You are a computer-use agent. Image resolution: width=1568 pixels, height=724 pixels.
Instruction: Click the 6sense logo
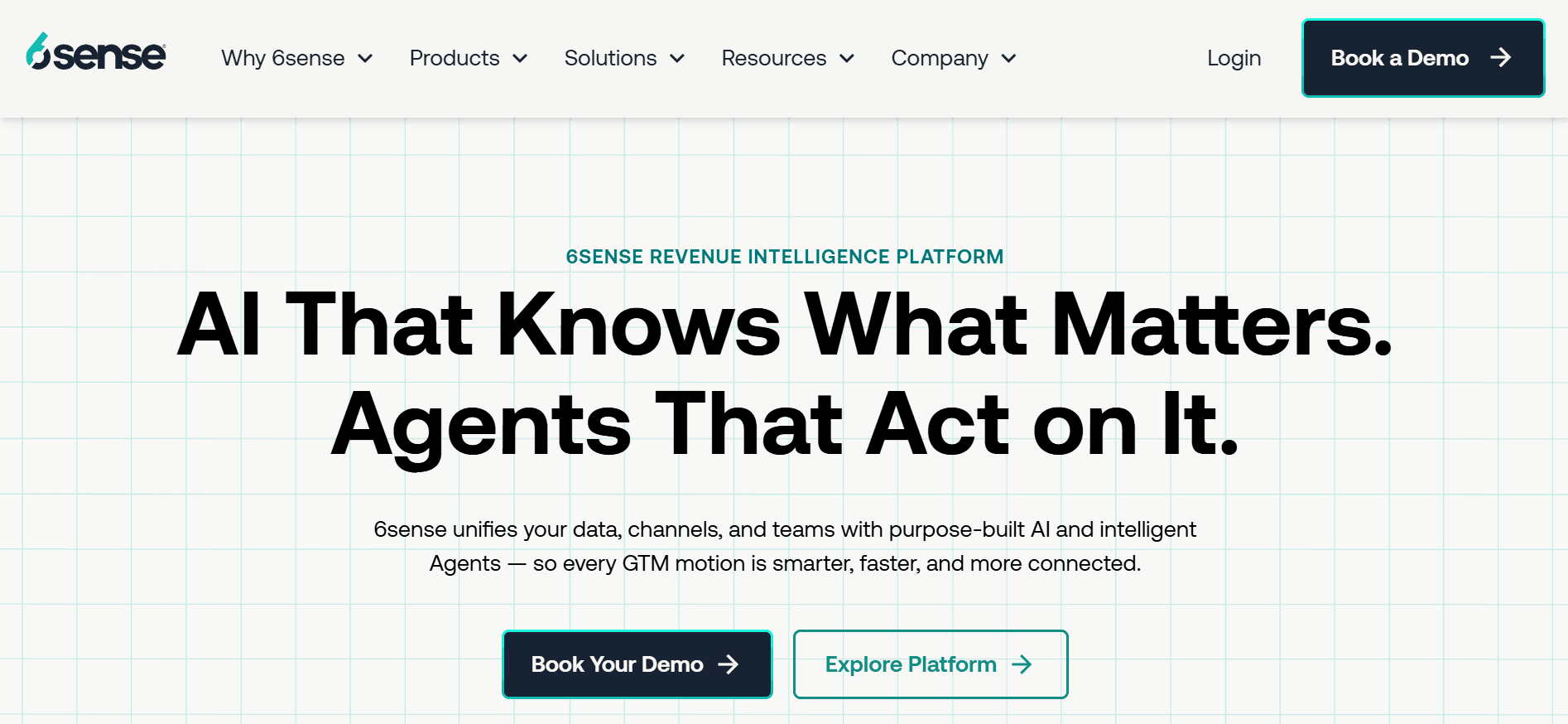pos(96,52)
